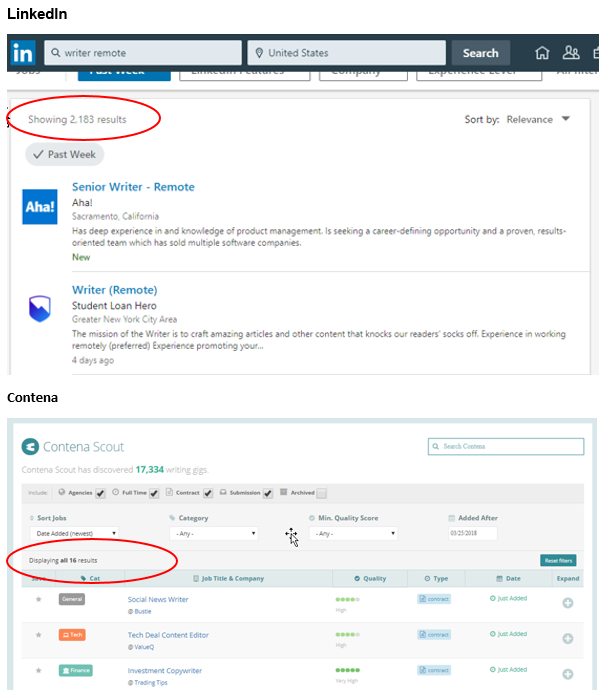The width and height of the screenshot is (605, 700).
Task: Open the Tech Deal Content Editor listing
Action: [x=168, y=635]
